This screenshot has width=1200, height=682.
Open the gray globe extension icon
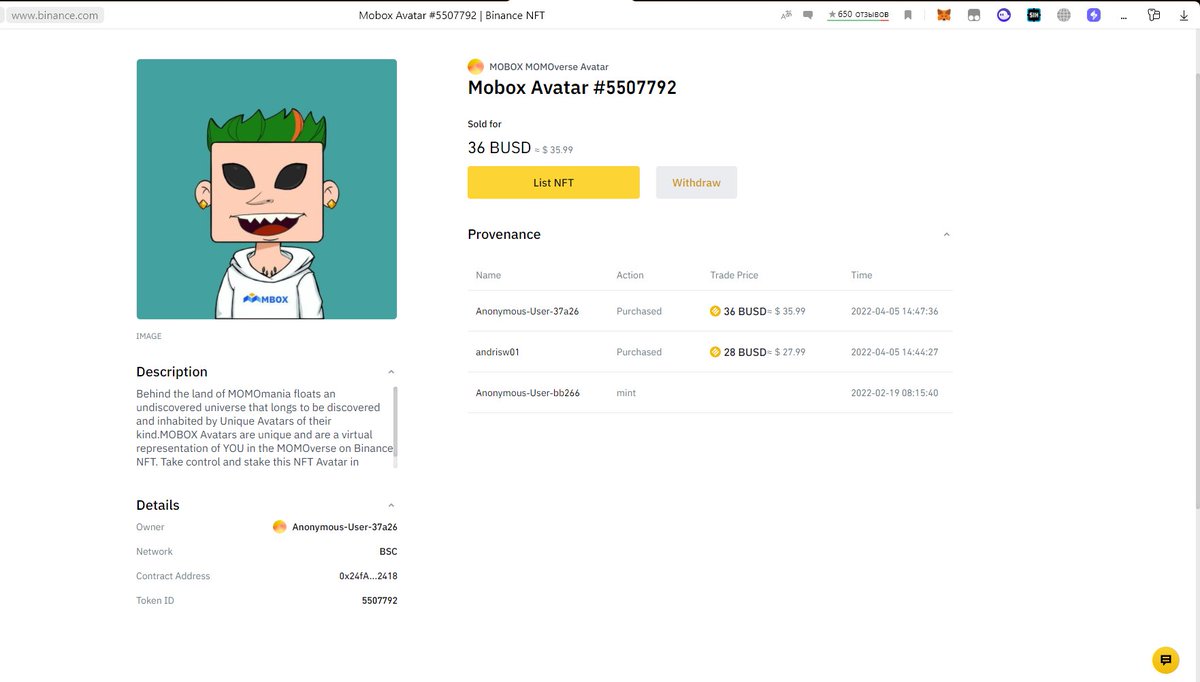tap(1064, 15)
